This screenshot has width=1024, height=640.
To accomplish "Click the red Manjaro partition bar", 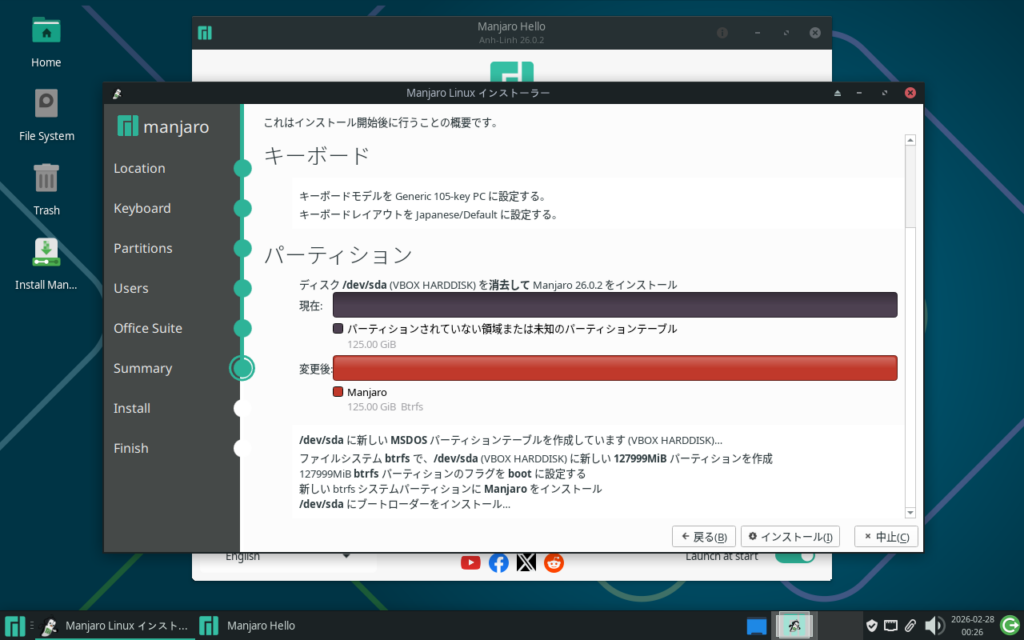I will pyautogui.click(x=615, y=368).
